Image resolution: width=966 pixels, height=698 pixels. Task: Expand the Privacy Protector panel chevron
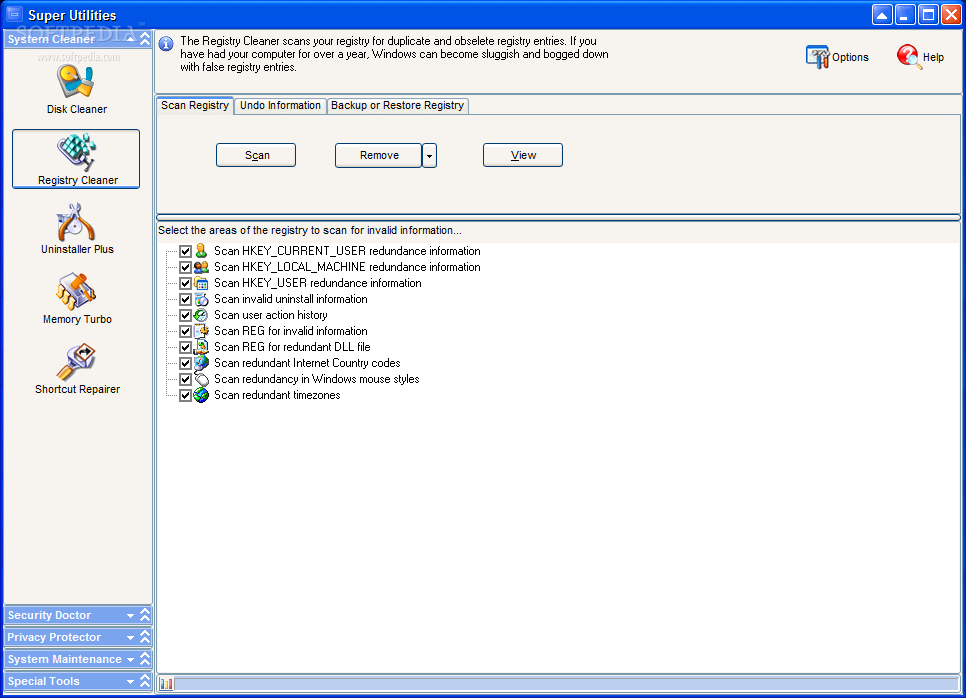[x=145, y=637]
